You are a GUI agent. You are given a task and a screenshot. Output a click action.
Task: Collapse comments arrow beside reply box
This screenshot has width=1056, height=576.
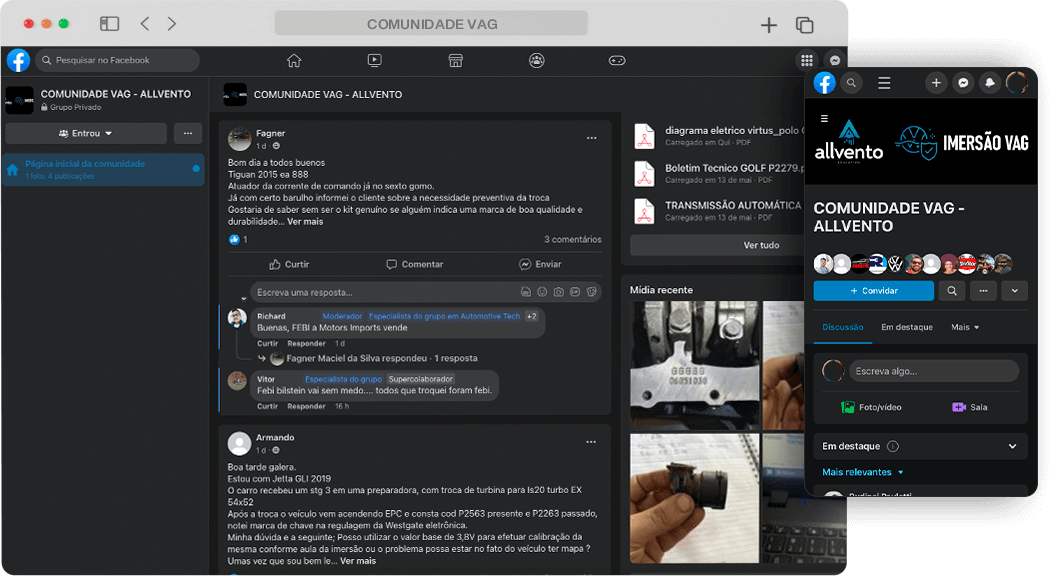click(243, 298)
